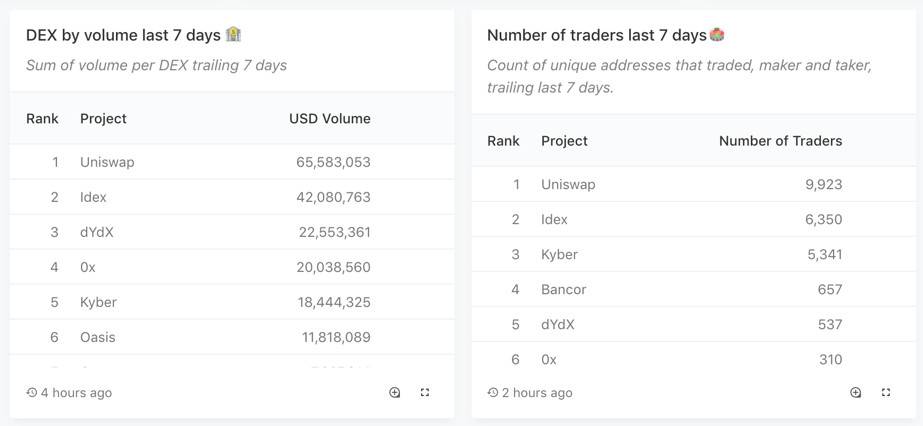Sort by Number of Traders column header

pos(780,141)
